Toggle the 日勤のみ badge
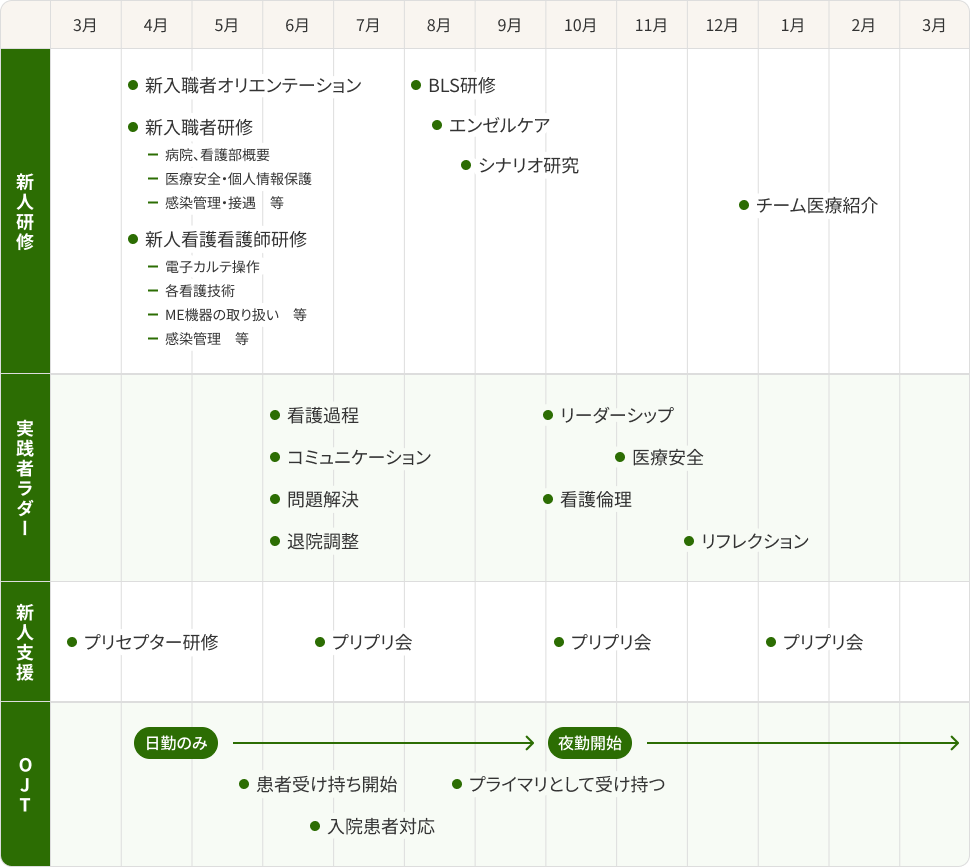This screenshot has height=867, width=970. click(174, 743)
